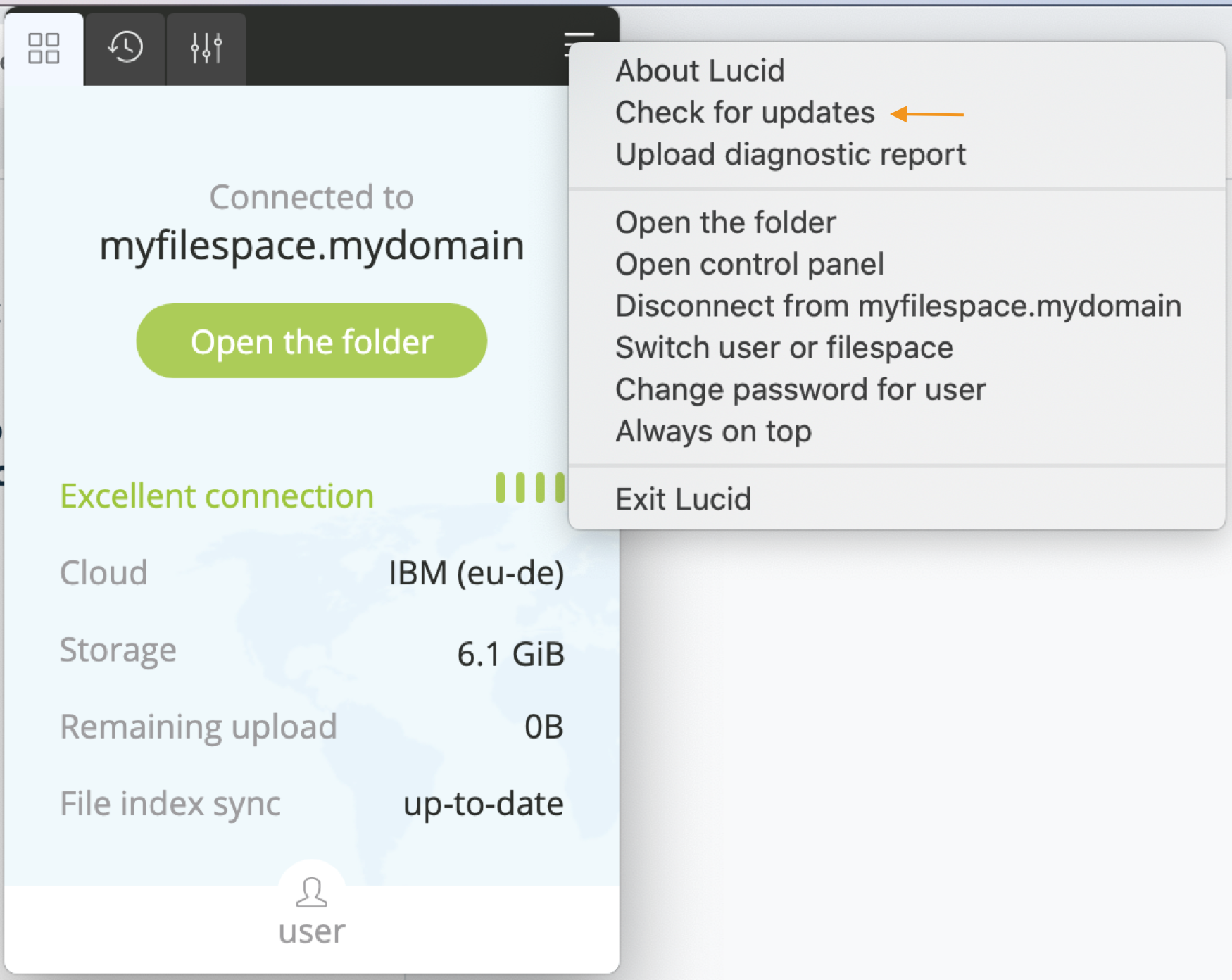Click the File index sync label
This screenshot has height=980, width=1232.
pyautogui.click(x=170, y=804)
